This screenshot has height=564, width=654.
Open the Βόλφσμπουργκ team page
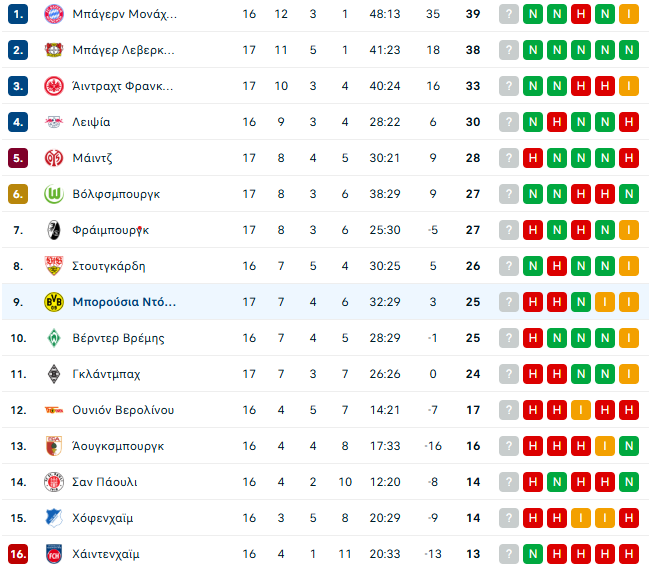tap(116, 194)
